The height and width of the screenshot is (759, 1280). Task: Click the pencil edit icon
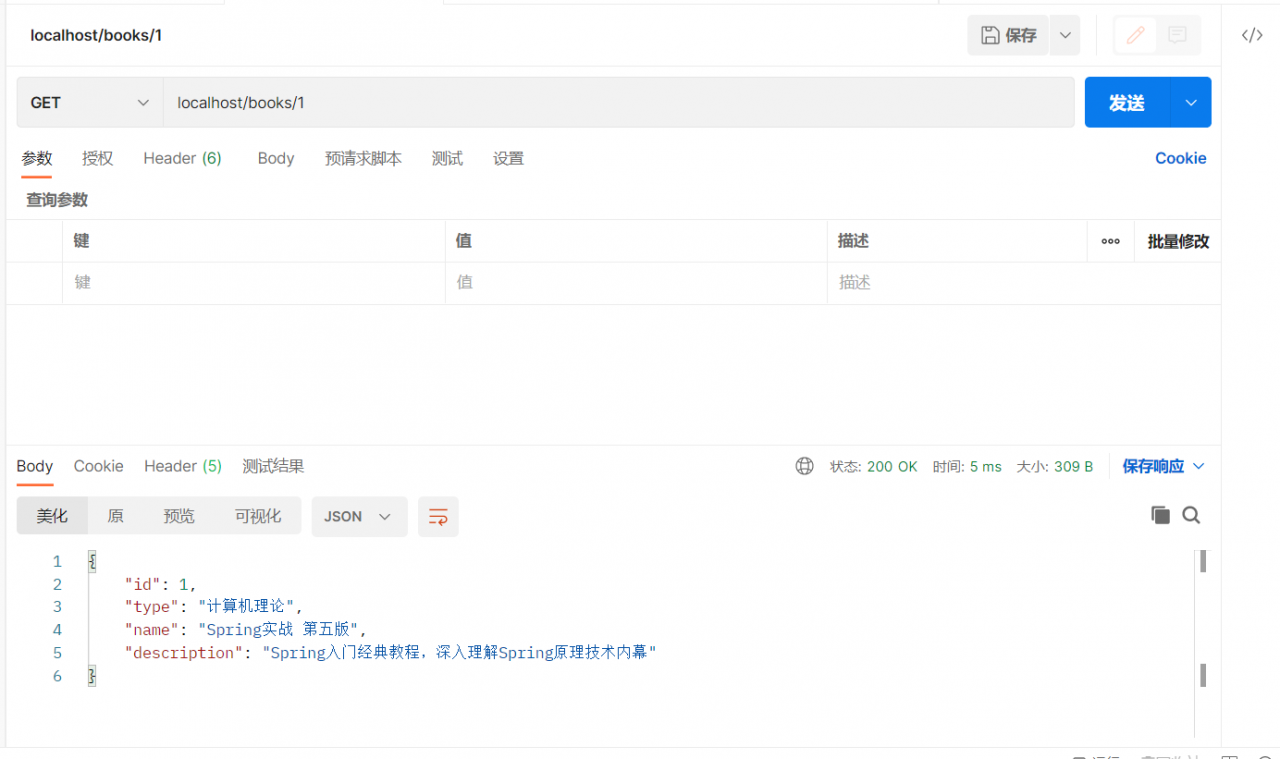(x=1135, y=35)
